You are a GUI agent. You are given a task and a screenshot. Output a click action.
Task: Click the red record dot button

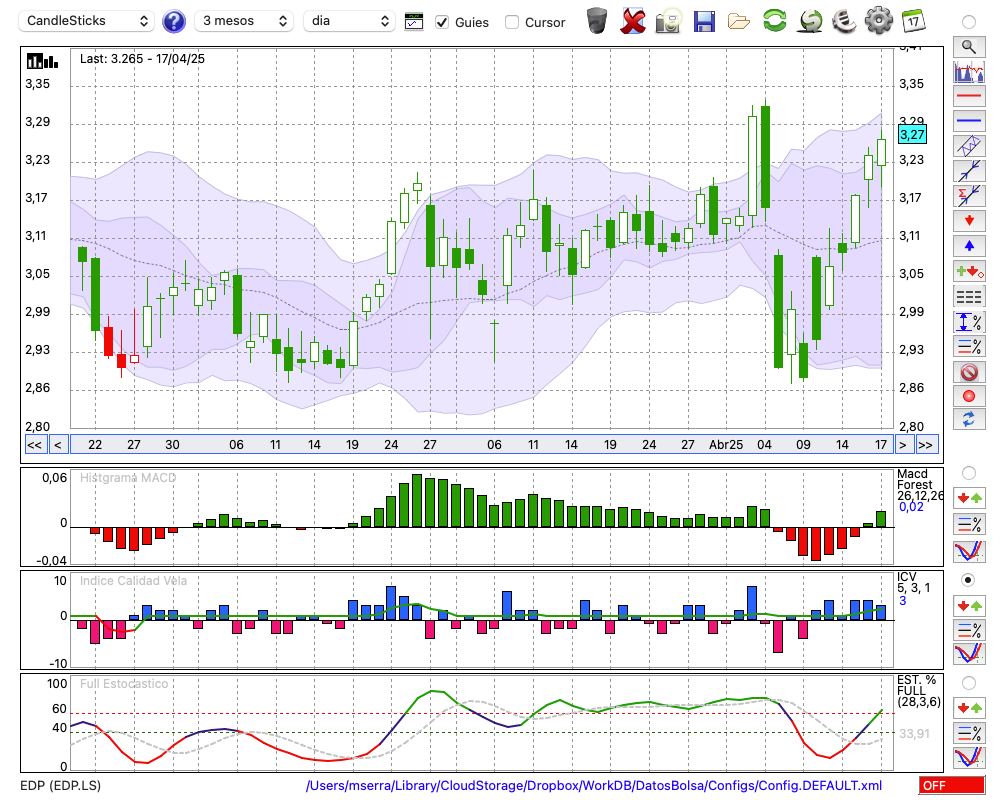click(969, 396)
